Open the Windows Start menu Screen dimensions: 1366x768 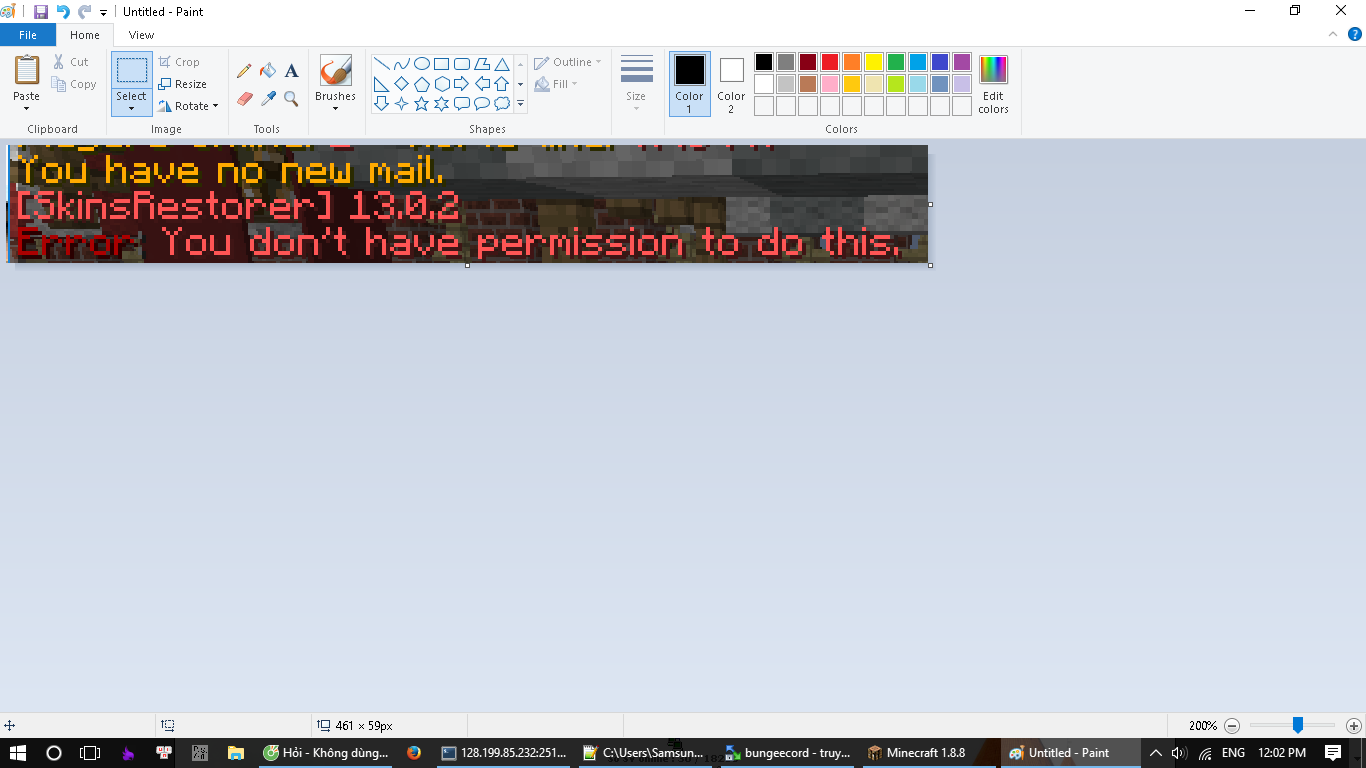(18, 753)
